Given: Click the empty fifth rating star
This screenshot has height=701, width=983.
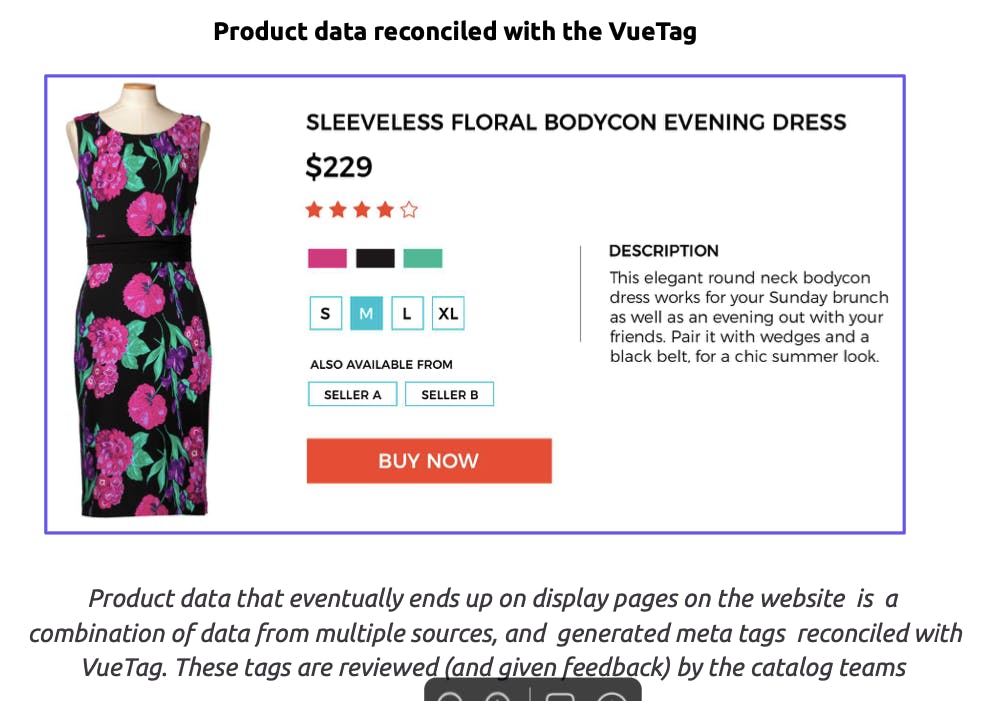Looking at the screenshot, I should pyautogui.click(x=409, y=209).
